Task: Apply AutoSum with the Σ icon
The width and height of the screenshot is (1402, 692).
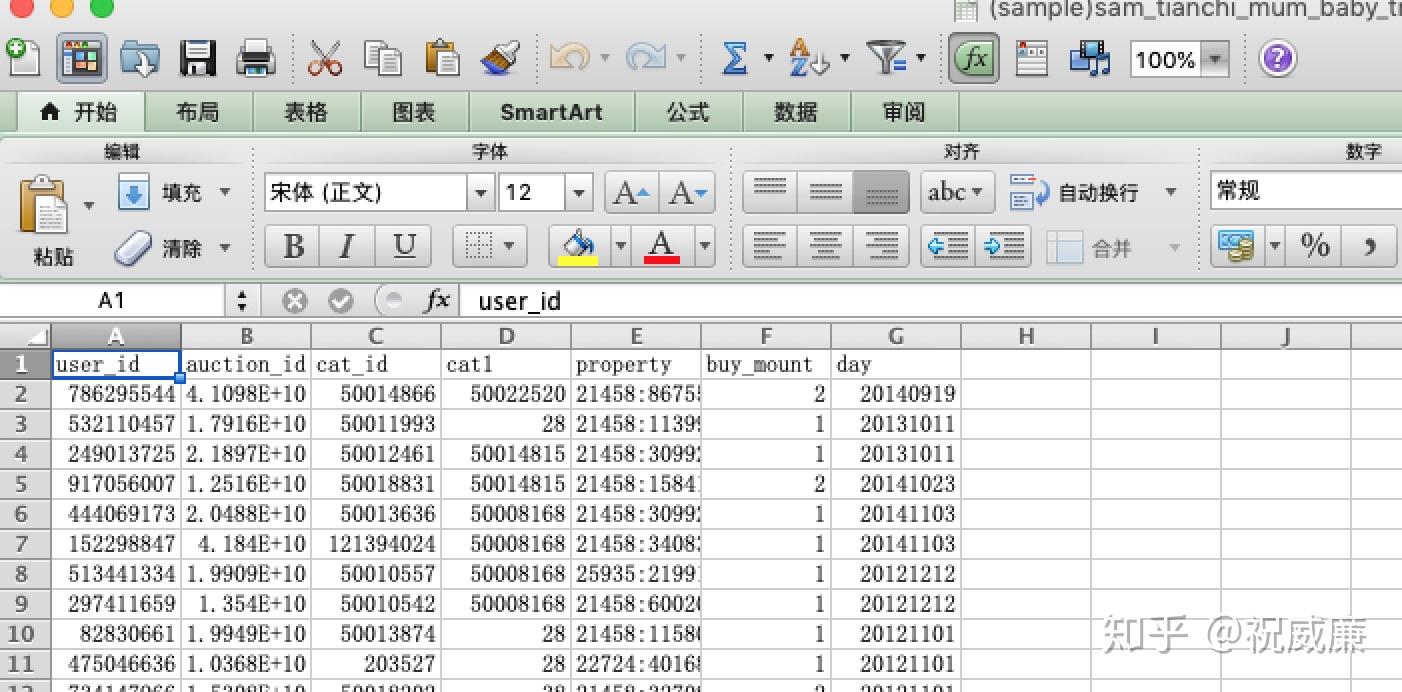Action: point(737,58)
